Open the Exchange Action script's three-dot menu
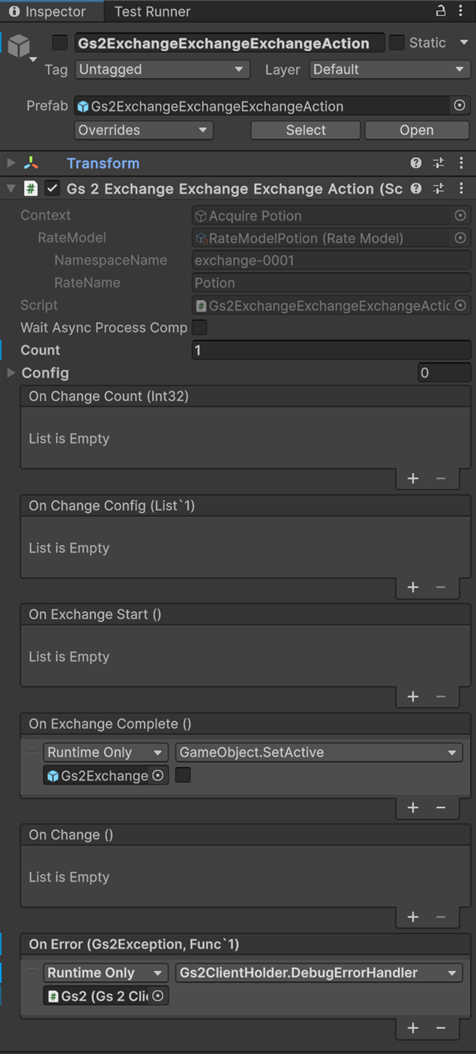The image size is (476, 1054). coord(461,189)
